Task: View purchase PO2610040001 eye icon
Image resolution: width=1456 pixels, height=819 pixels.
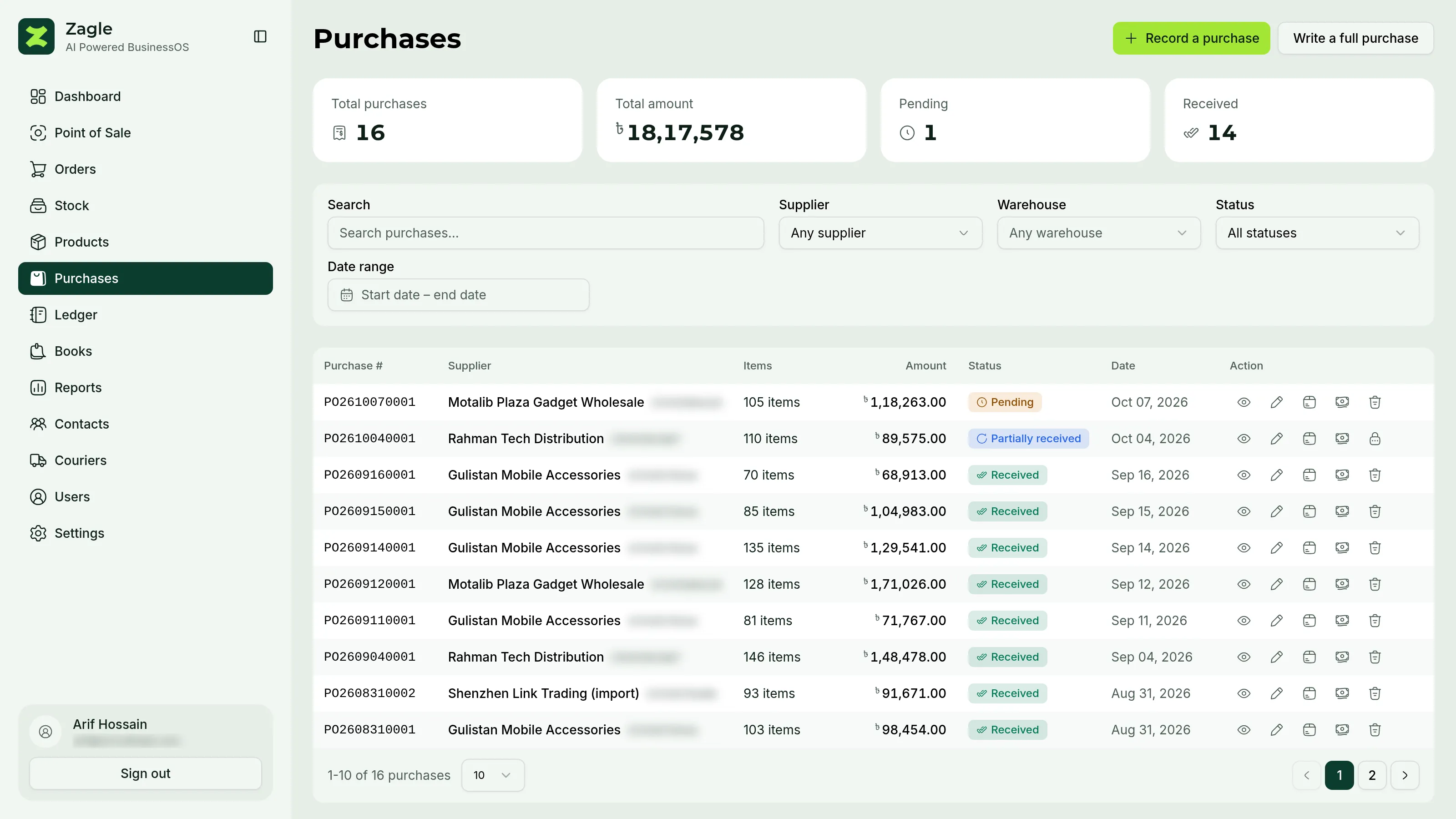Action: pyautogui.click(x=1244, y=439)
